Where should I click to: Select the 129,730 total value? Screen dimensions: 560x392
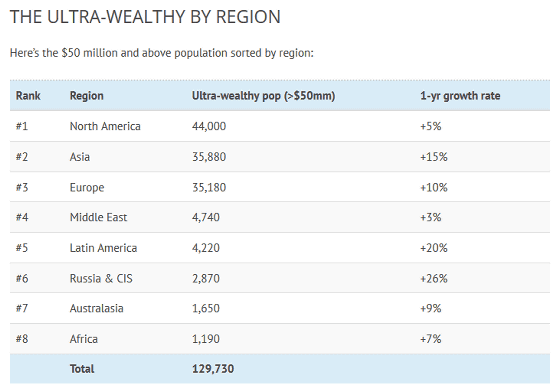click(x=213, y=369)
